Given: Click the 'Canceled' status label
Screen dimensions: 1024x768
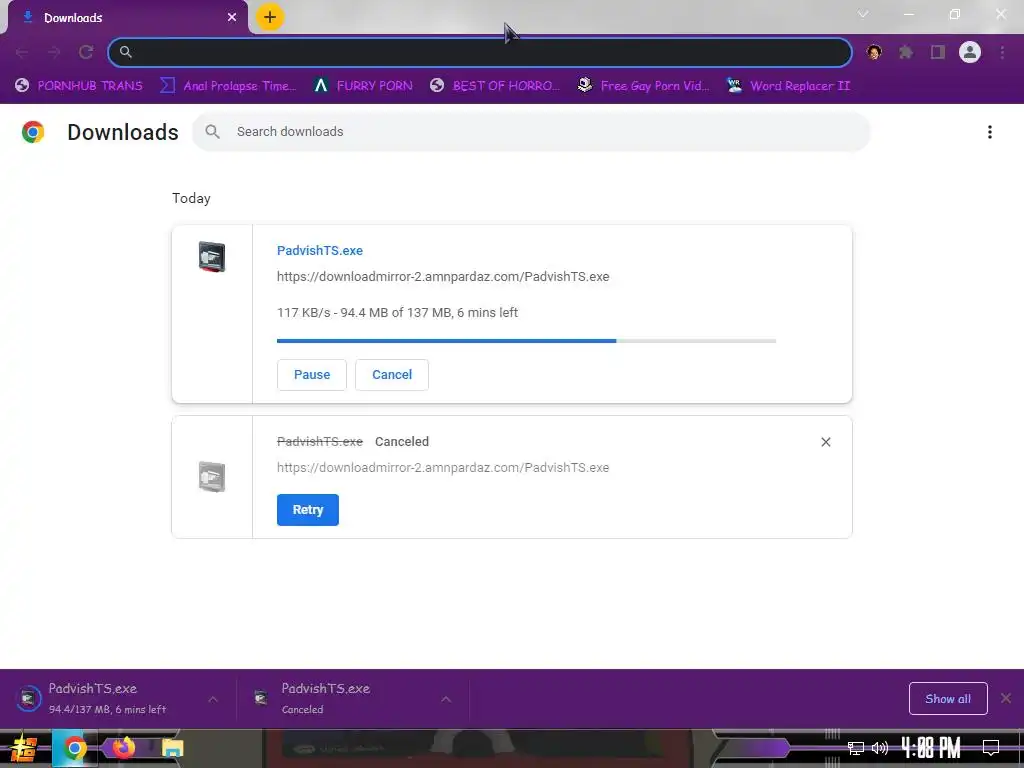Looking at the screenshot, I should [402, 442].
